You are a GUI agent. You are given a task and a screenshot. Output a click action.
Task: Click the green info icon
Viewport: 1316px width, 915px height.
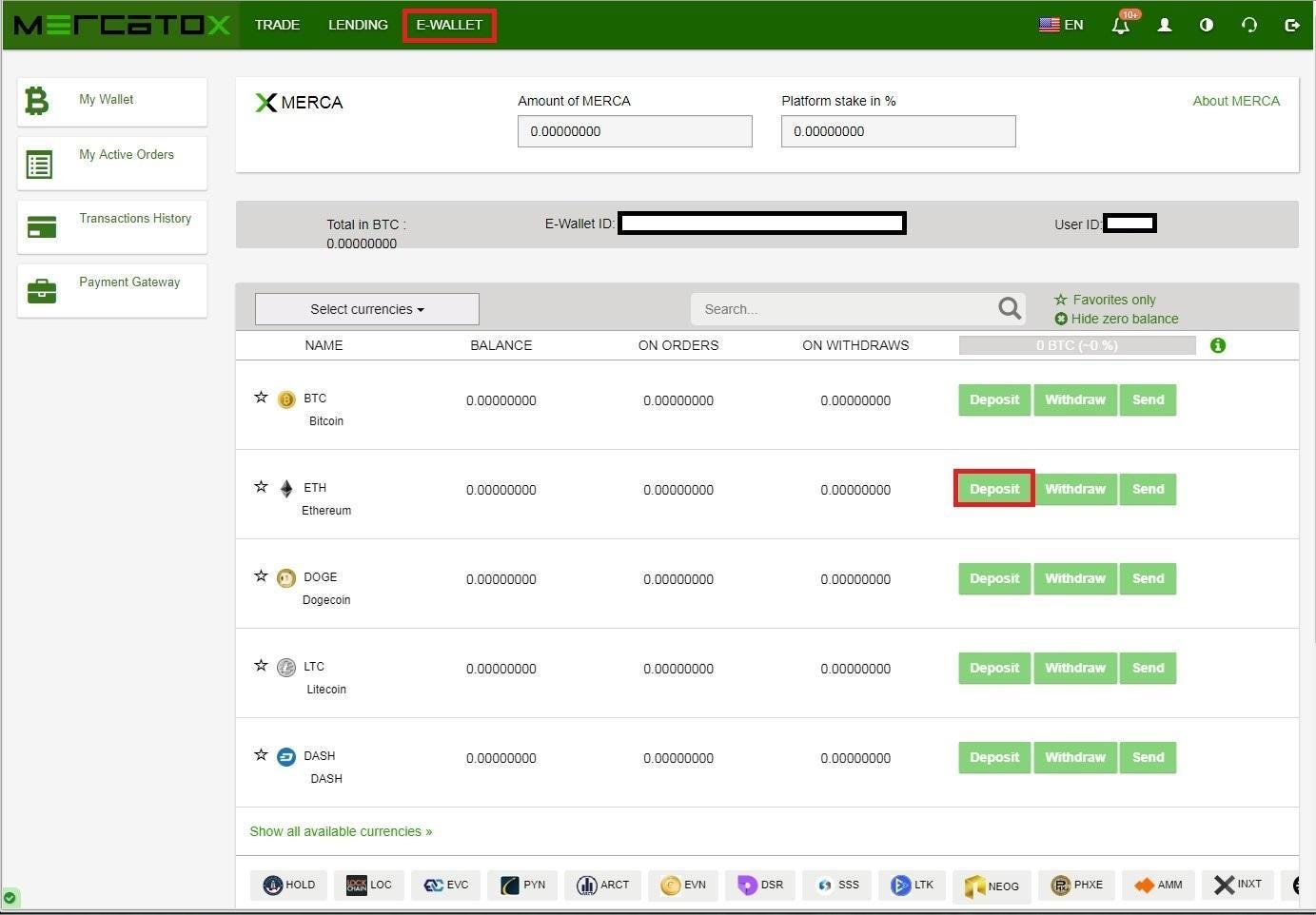(1218, 345)
